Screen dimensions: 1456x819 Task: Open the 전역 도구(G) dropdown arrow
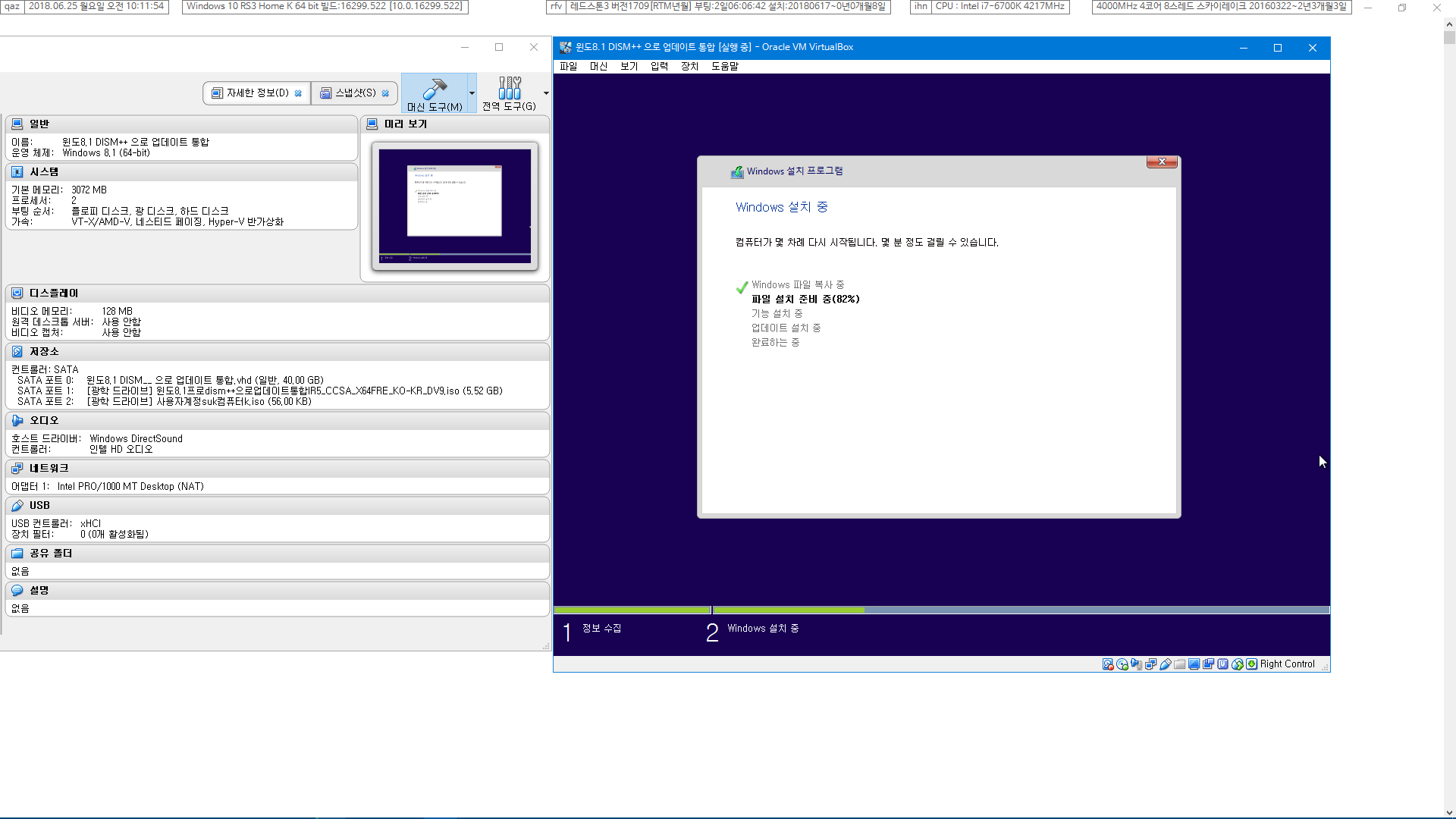pyautogui.click(x=546, y=93)
